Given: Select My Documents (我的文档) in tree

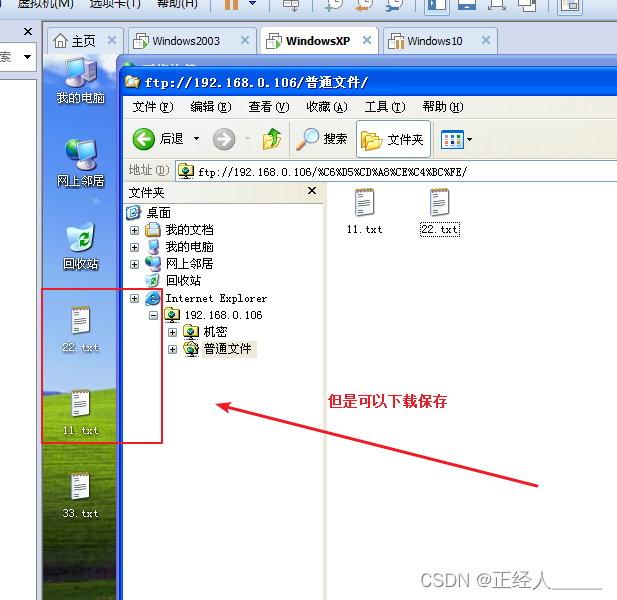Looking at the screenshot, I should pos(189,230).
